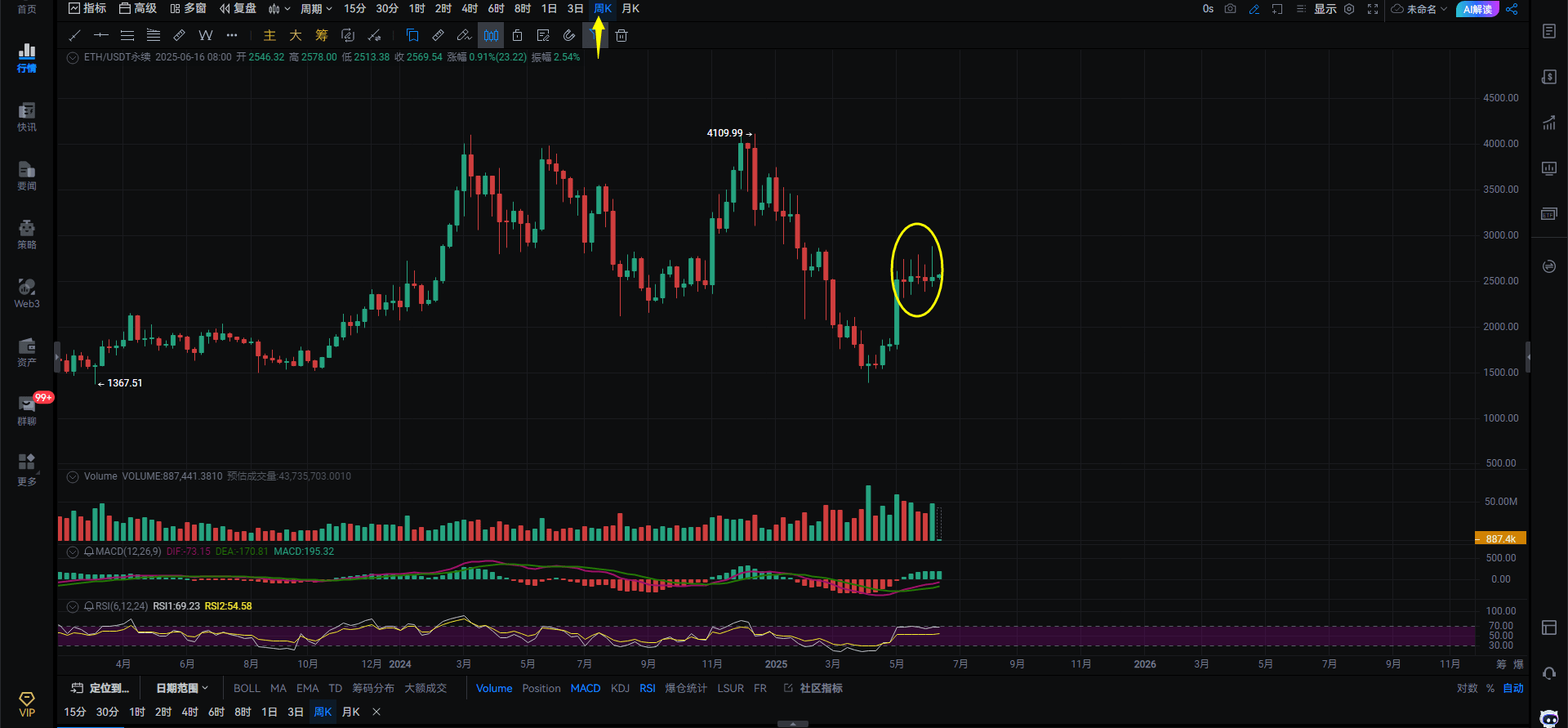This screenshot has height=728, width=1568.
Task: Toggle the magnet snap tool
Action: [569, 35]
